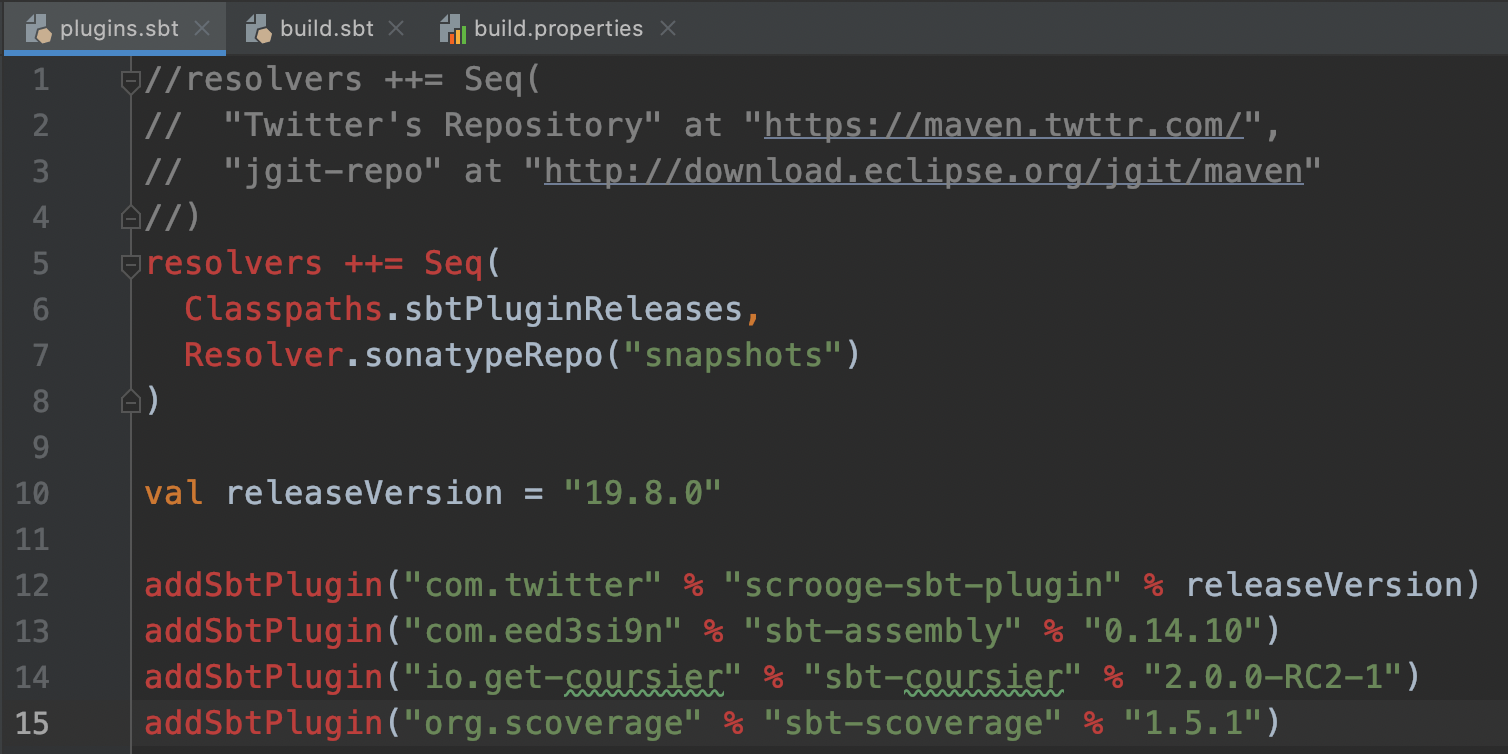The height and width of the screenshot is (754, 1508).
Task: Click releaseVersion on line 12
Action: click(x=1322, y=585)
